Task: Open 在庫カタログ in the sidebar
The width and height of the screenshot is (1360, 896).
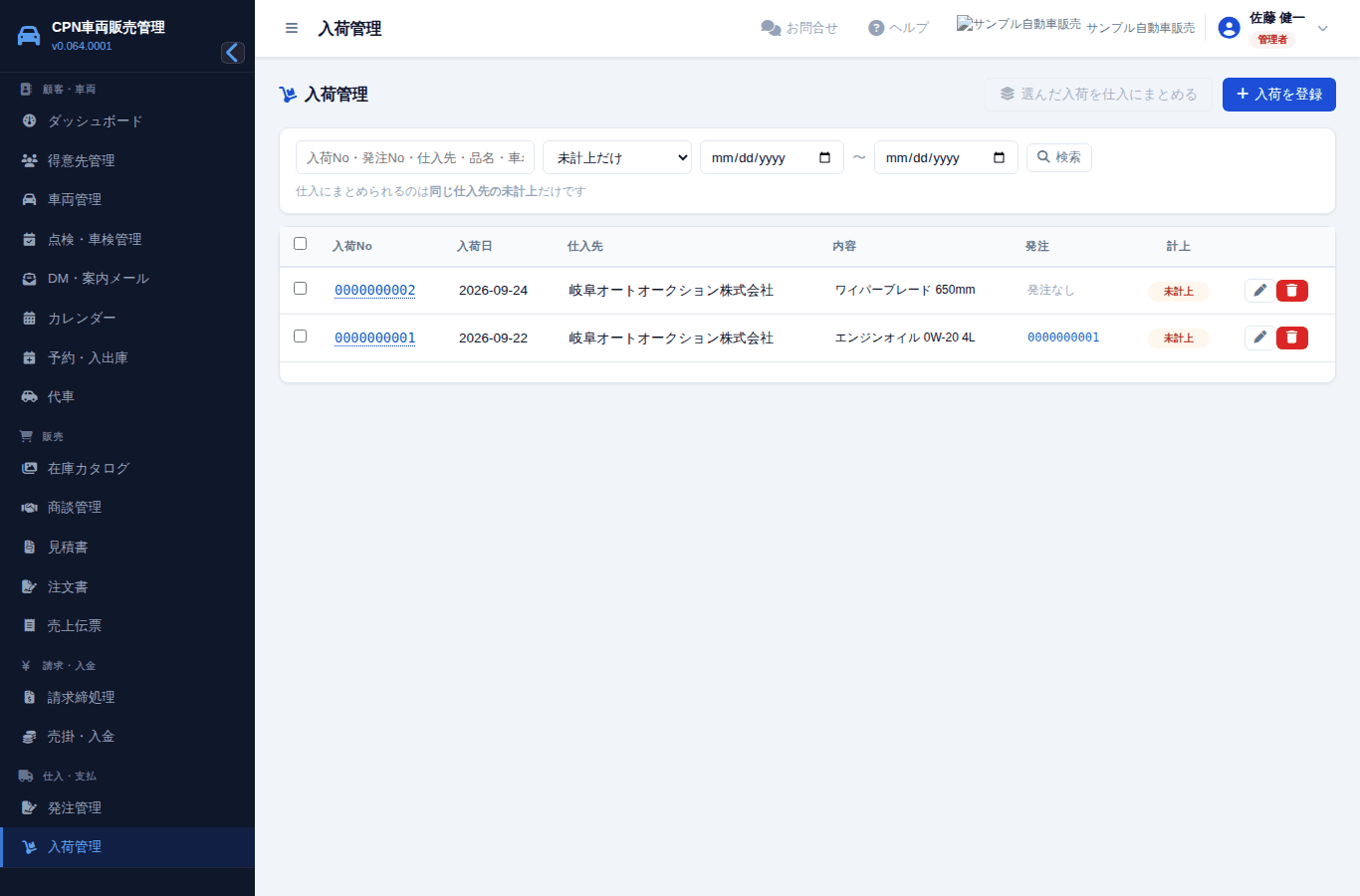Action: 127,468
